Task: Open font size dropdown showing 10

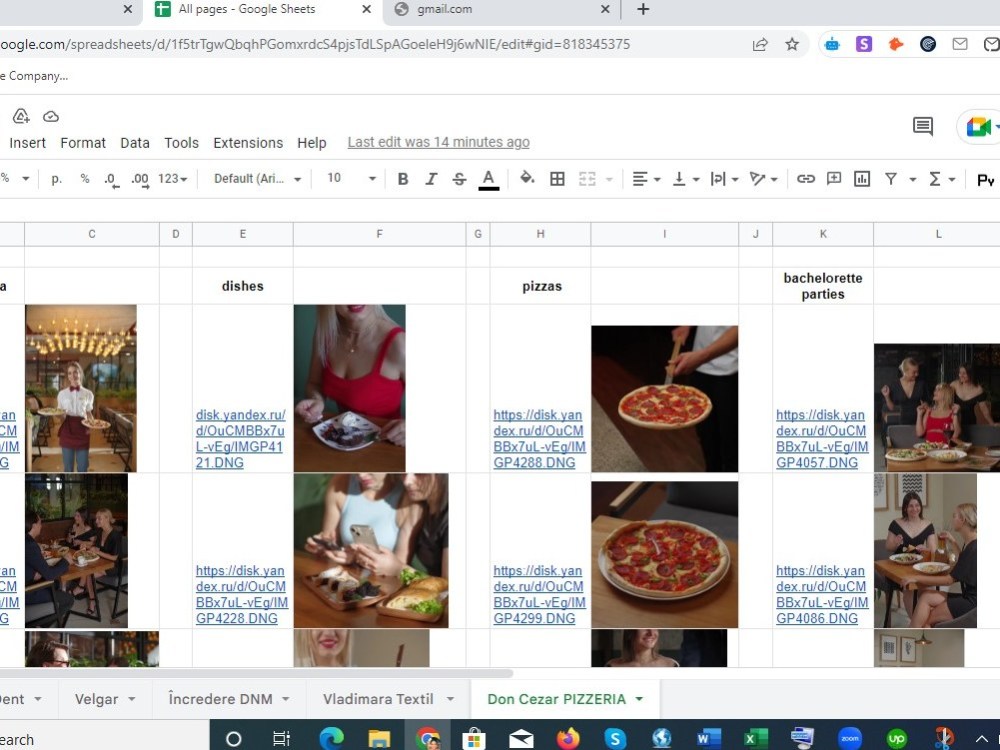Action: coord(351,179)
